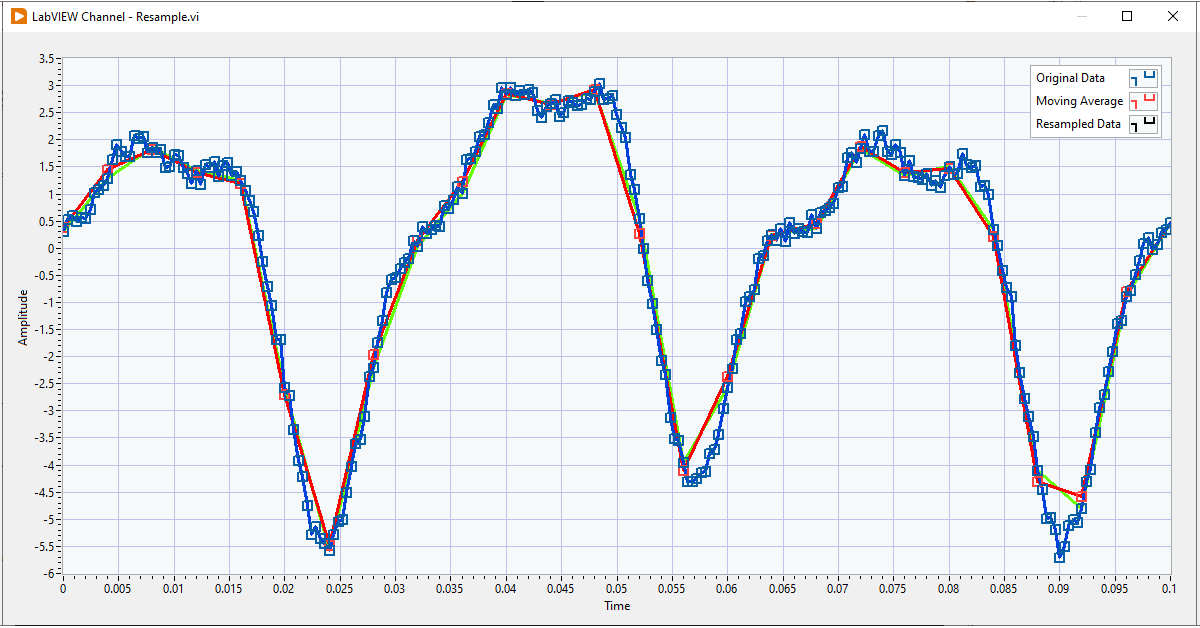The height and width of the screenshot is (628, 1200).
Task: Close the Resample.vi window
Action: tap(1173, 16)
